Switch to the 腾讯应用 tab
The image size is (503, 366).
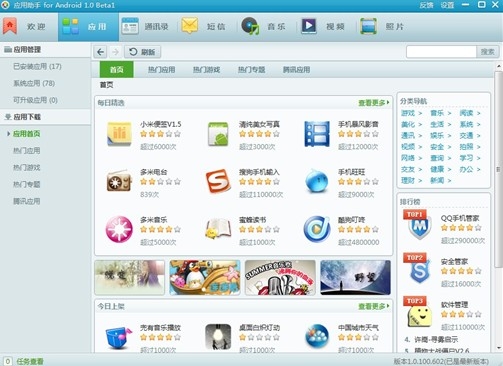[296, 70]
